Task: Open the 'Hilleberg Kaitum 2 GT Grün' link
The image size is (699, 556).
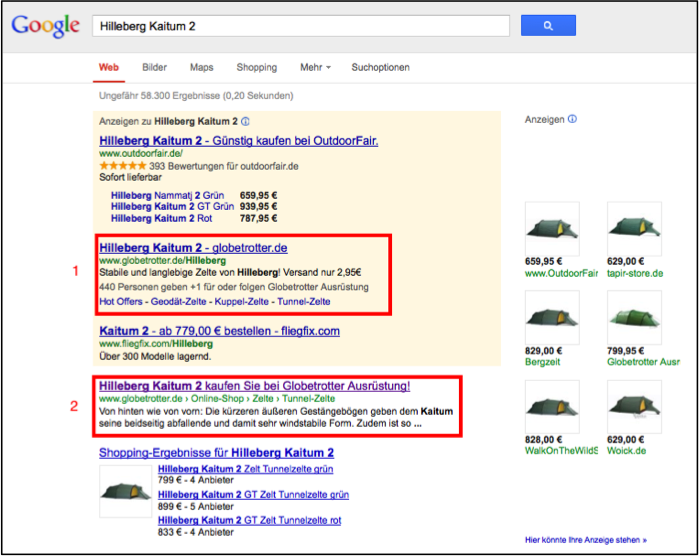Action: [x=173, y=206]
